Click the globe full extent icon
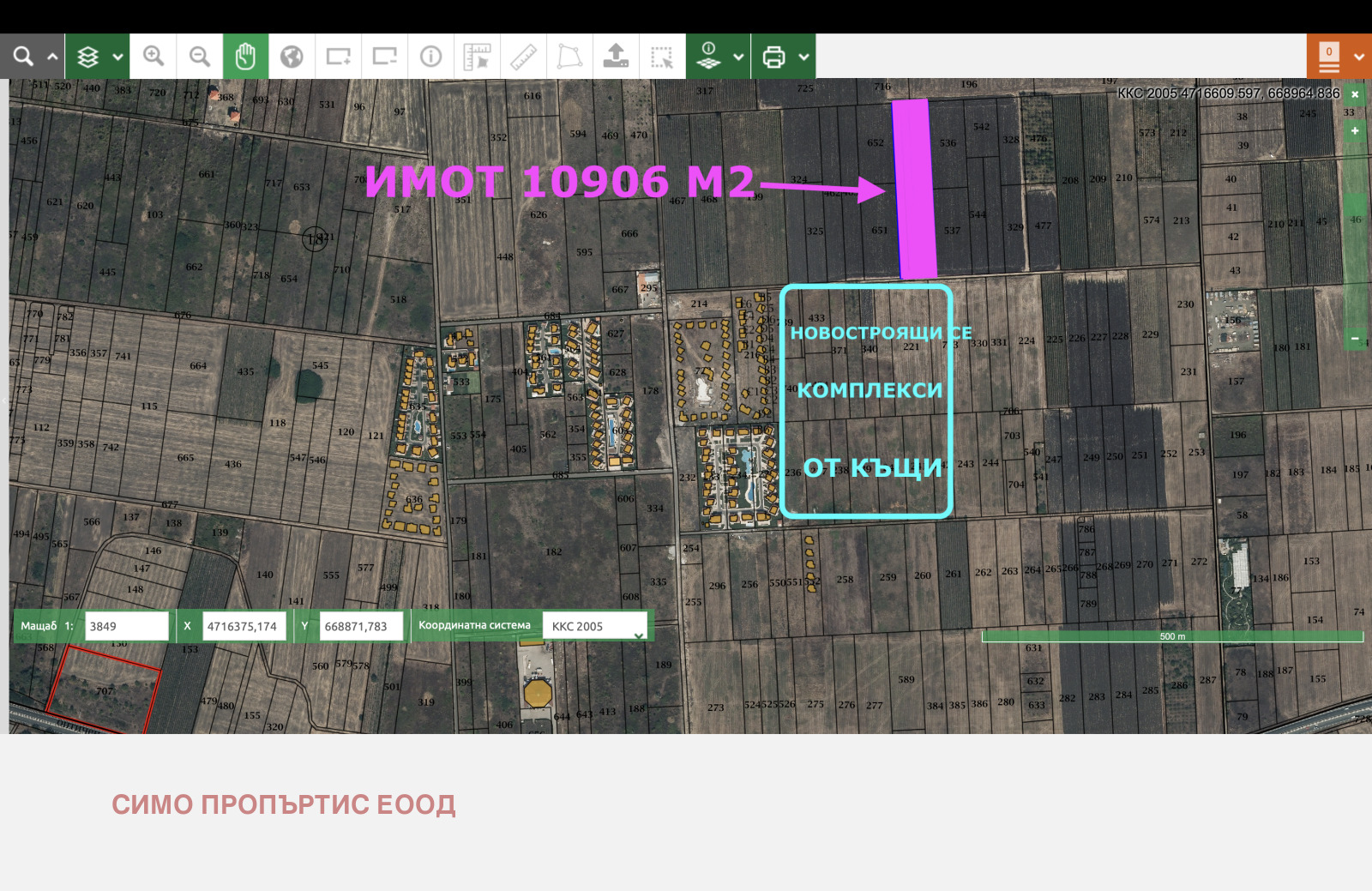 [292, 57]
